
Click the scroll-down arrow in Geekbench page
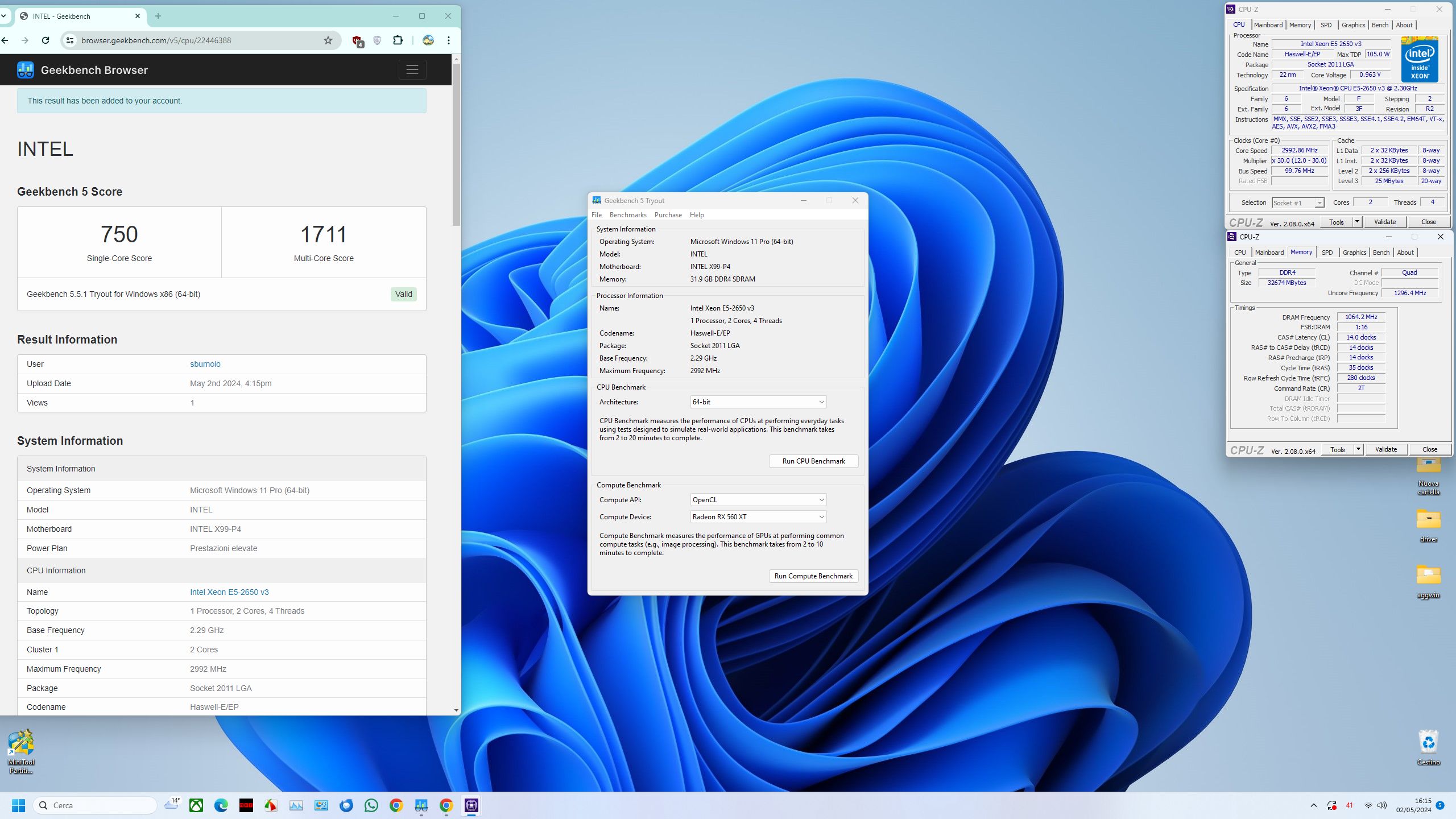coord(456,710)
